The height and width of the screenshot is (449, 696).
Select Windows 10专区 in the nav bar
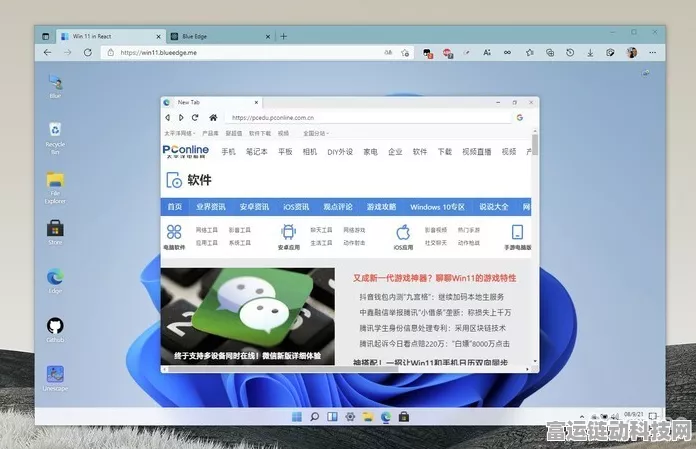pyautogui.click(x=437, y=207)
